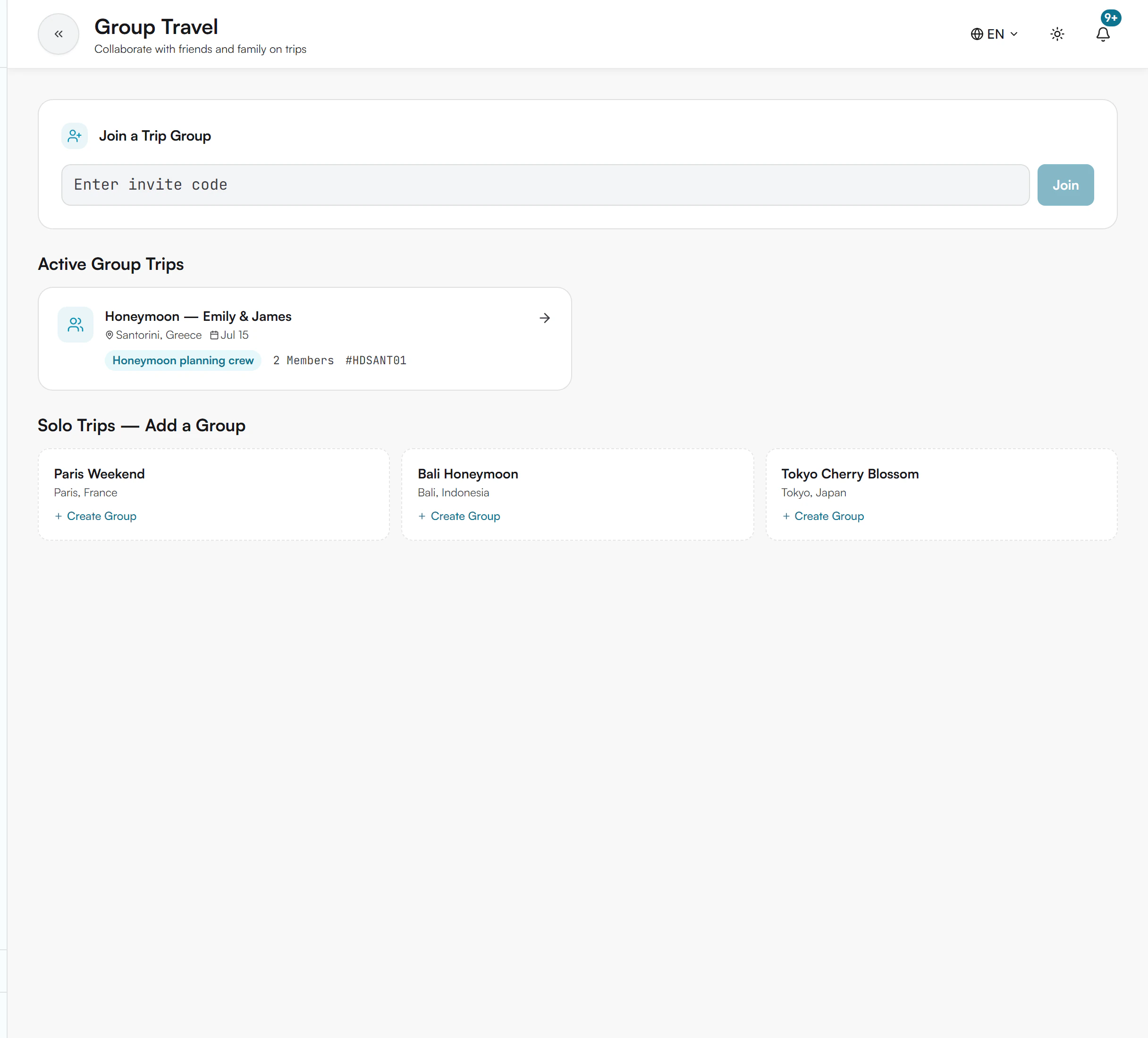Click the globe language icon
Viewport: 1148px width, 1038px height.
point(977,34)
